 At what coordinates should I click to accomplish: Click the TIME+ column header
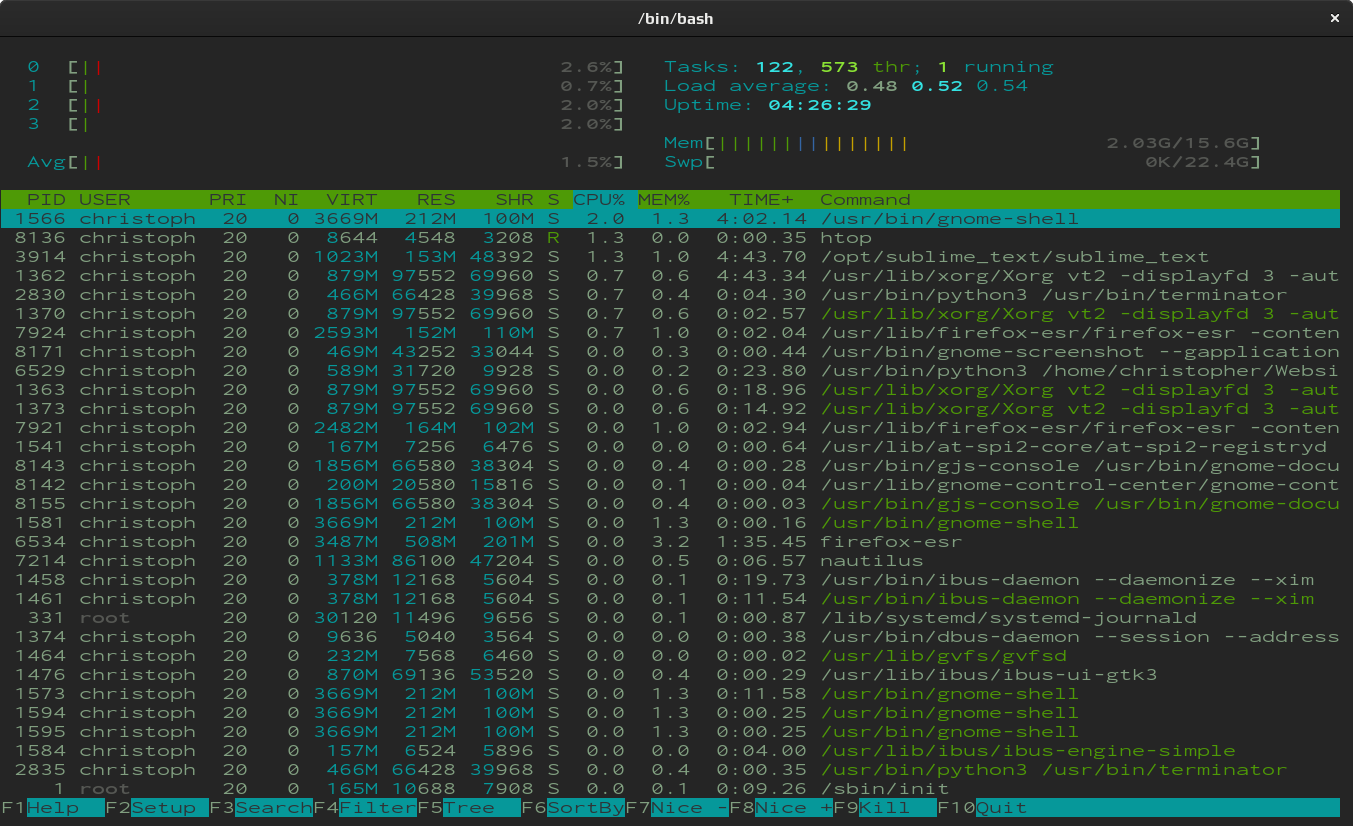pos(762,200)
